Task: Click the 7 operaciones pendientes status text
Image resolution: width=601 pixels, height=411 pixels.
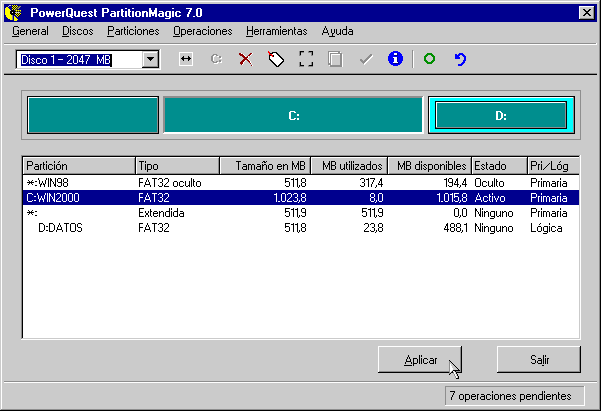Action: 510,396
